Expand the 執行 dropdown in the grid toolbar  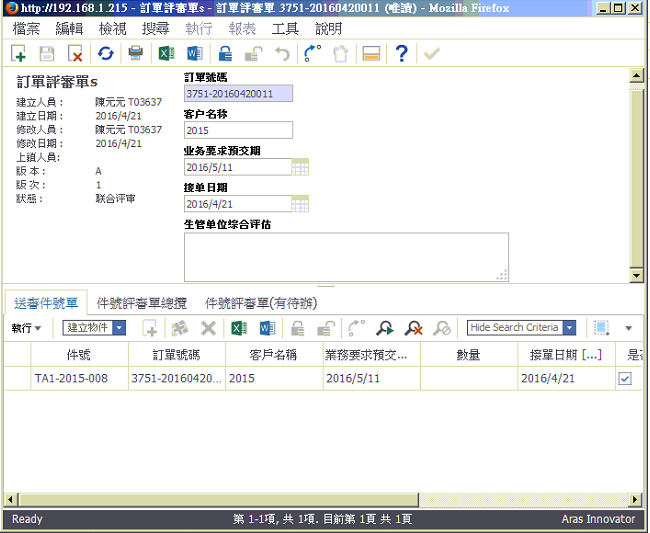(26, 328)
